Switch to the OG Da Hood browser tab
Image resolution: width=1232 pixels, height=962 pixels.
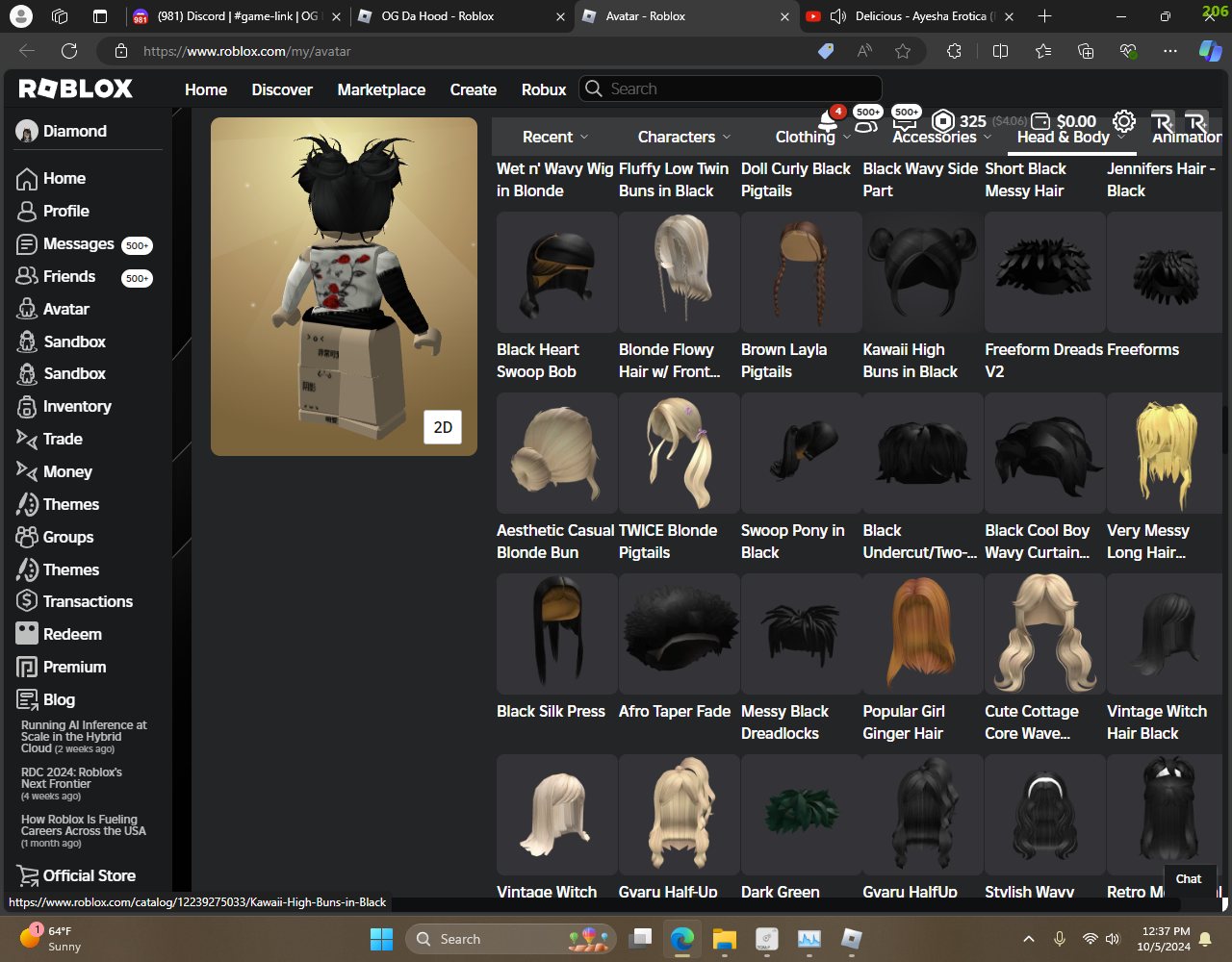[438, 16]
